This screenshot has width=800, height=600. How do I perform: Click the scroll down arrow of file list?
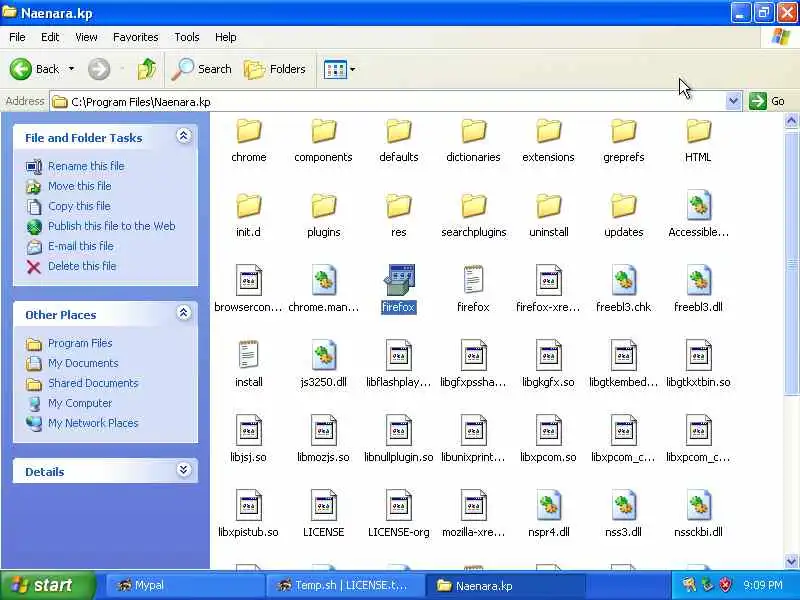click(791, 561)
